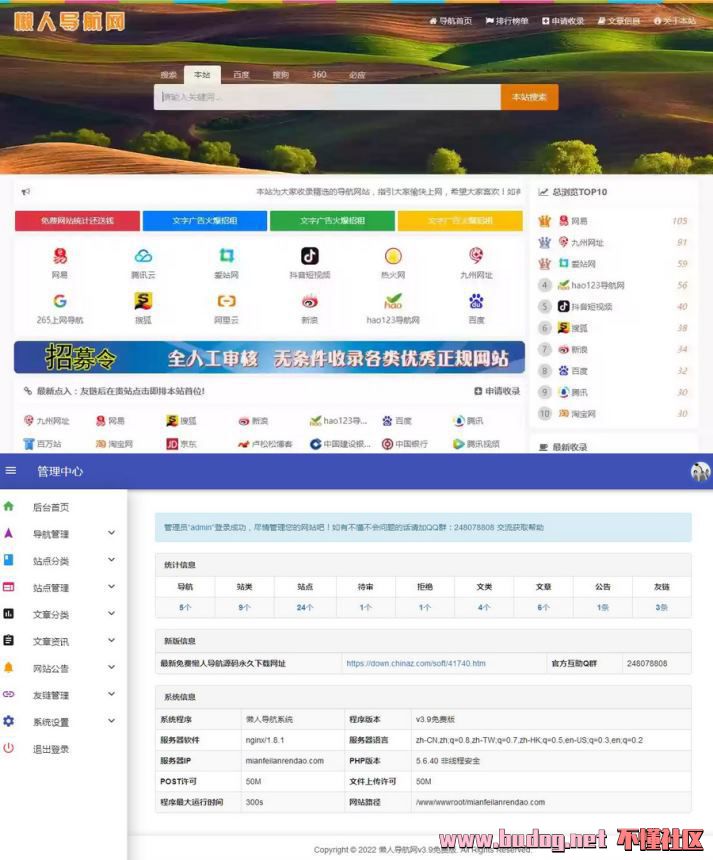Click the 退出登录 power icon
Screen dimensions: 713x860
pyautogui.click(x=9, y=748)
